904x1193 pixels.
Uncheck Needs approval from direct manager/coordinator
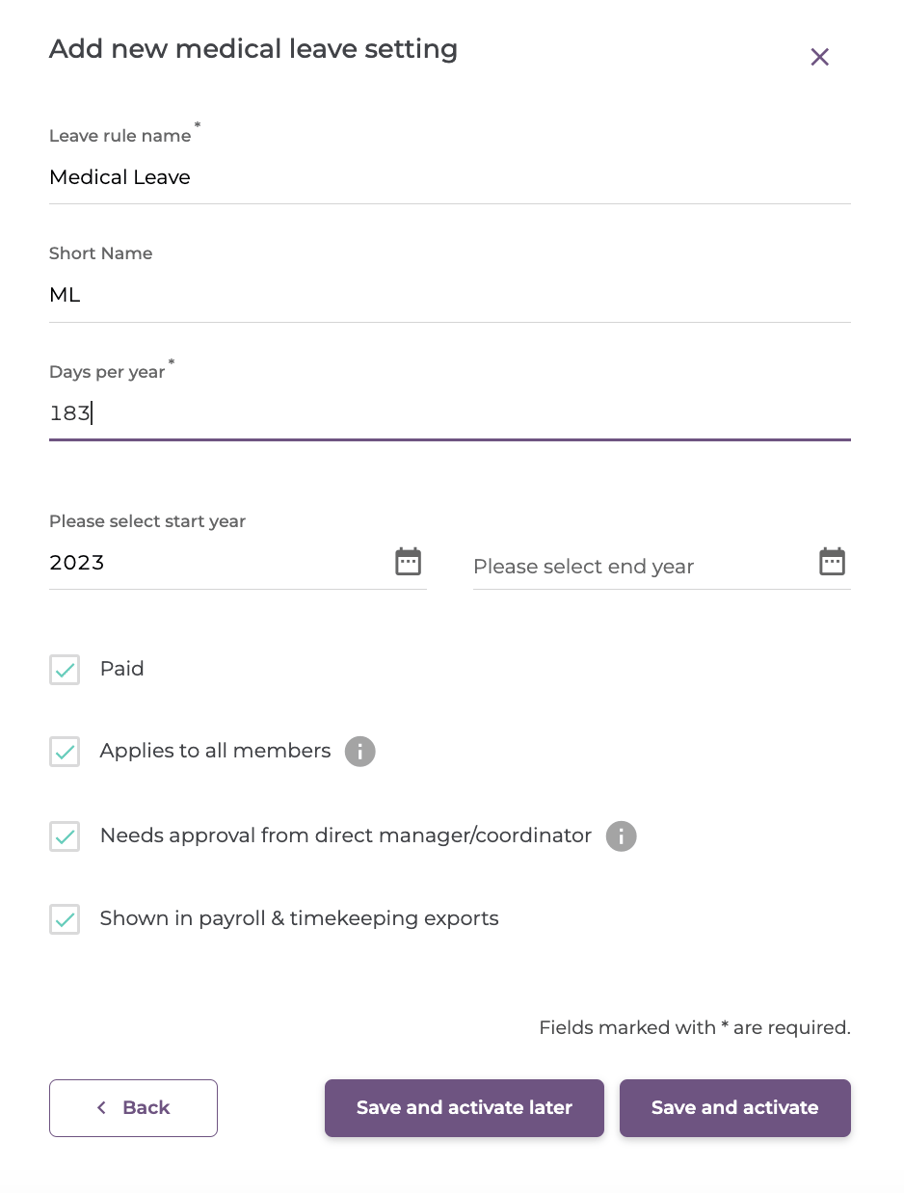coord(63,836)
